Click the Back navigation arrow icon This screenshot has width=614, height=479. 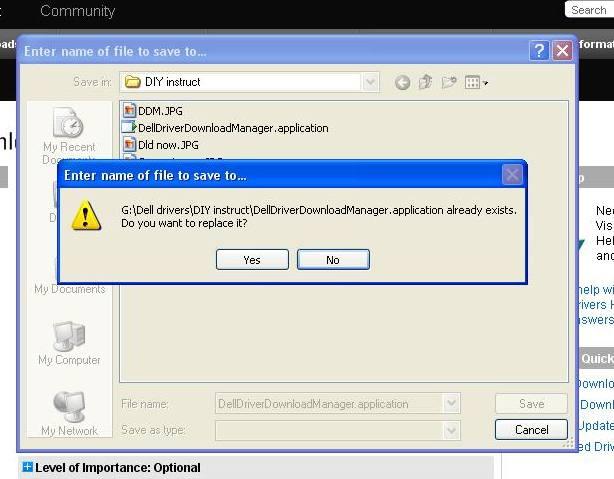(x=402, y=83)
